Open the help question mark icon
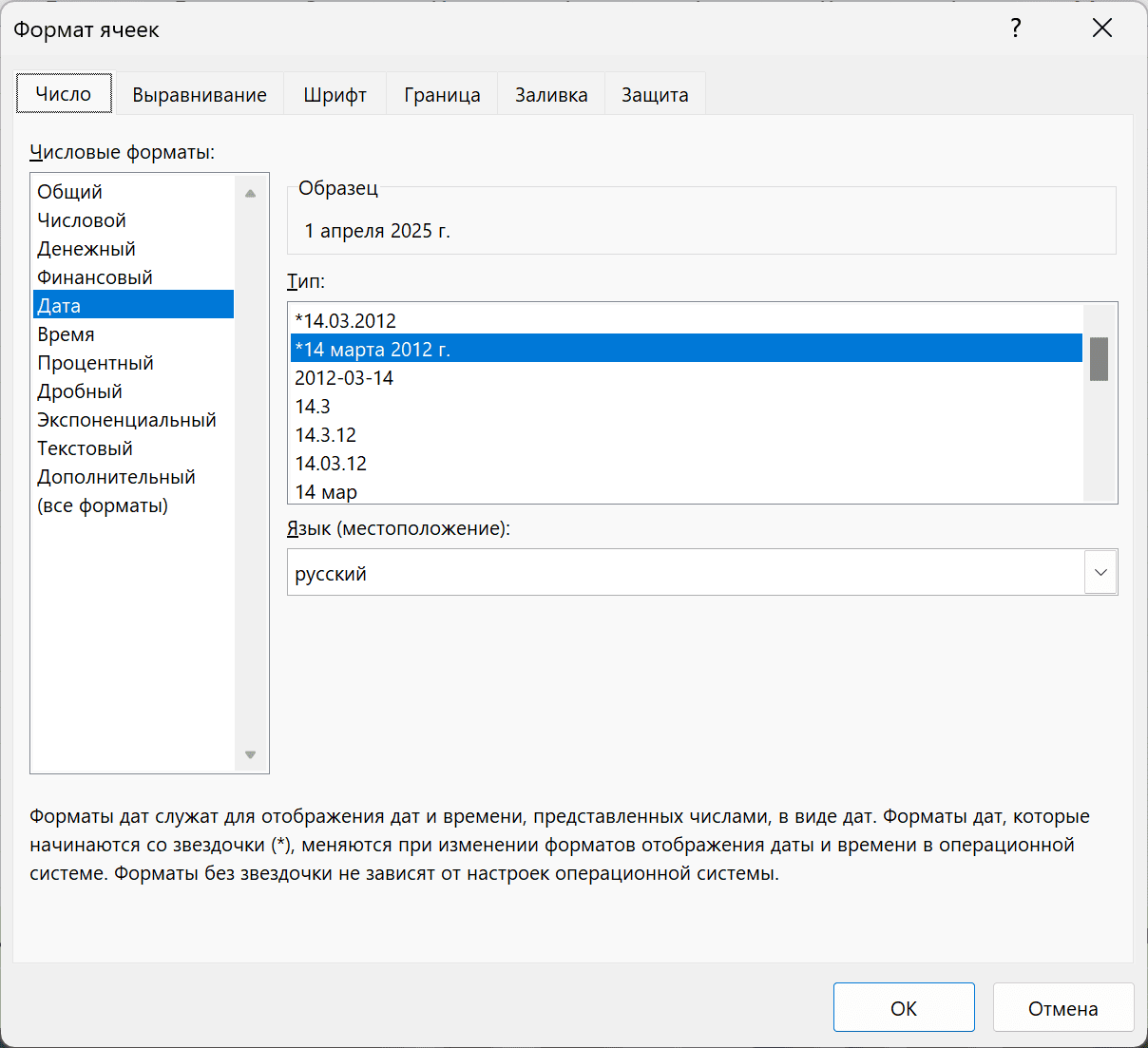This screenshot has height=1048, width=1148. pyautogui.click(x=1016, y=29)
